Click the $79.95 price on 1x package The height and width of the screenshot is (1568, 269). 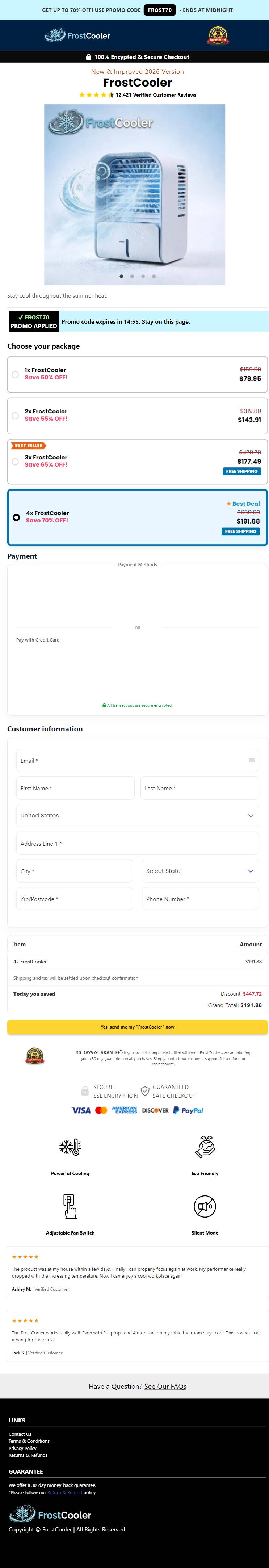[x=250, y=379]
